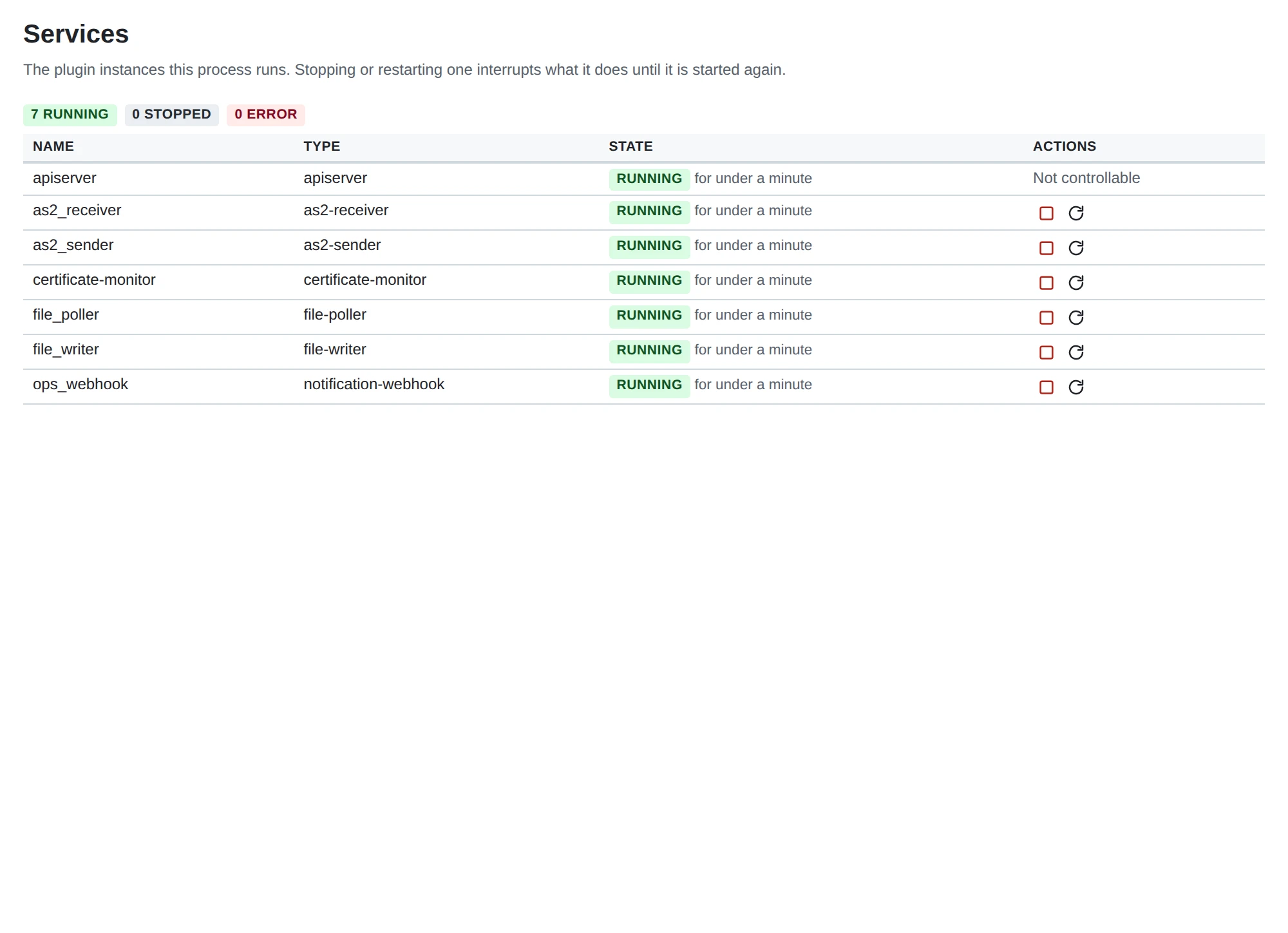Stop the certificate-monitor service

pyautogui.click(x=1046, y=283)
